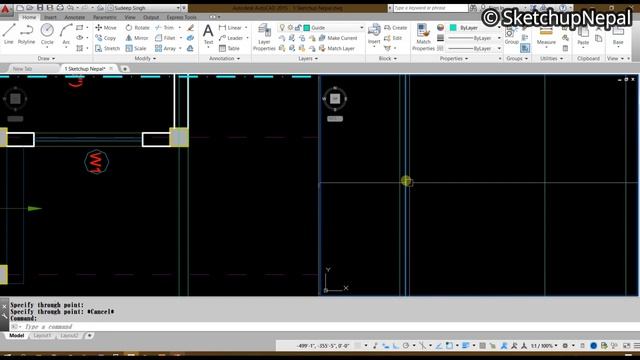Expand the Draw panel
This screenshot has width=640, height=360.
pyautogui.click(x=46, y=58)
